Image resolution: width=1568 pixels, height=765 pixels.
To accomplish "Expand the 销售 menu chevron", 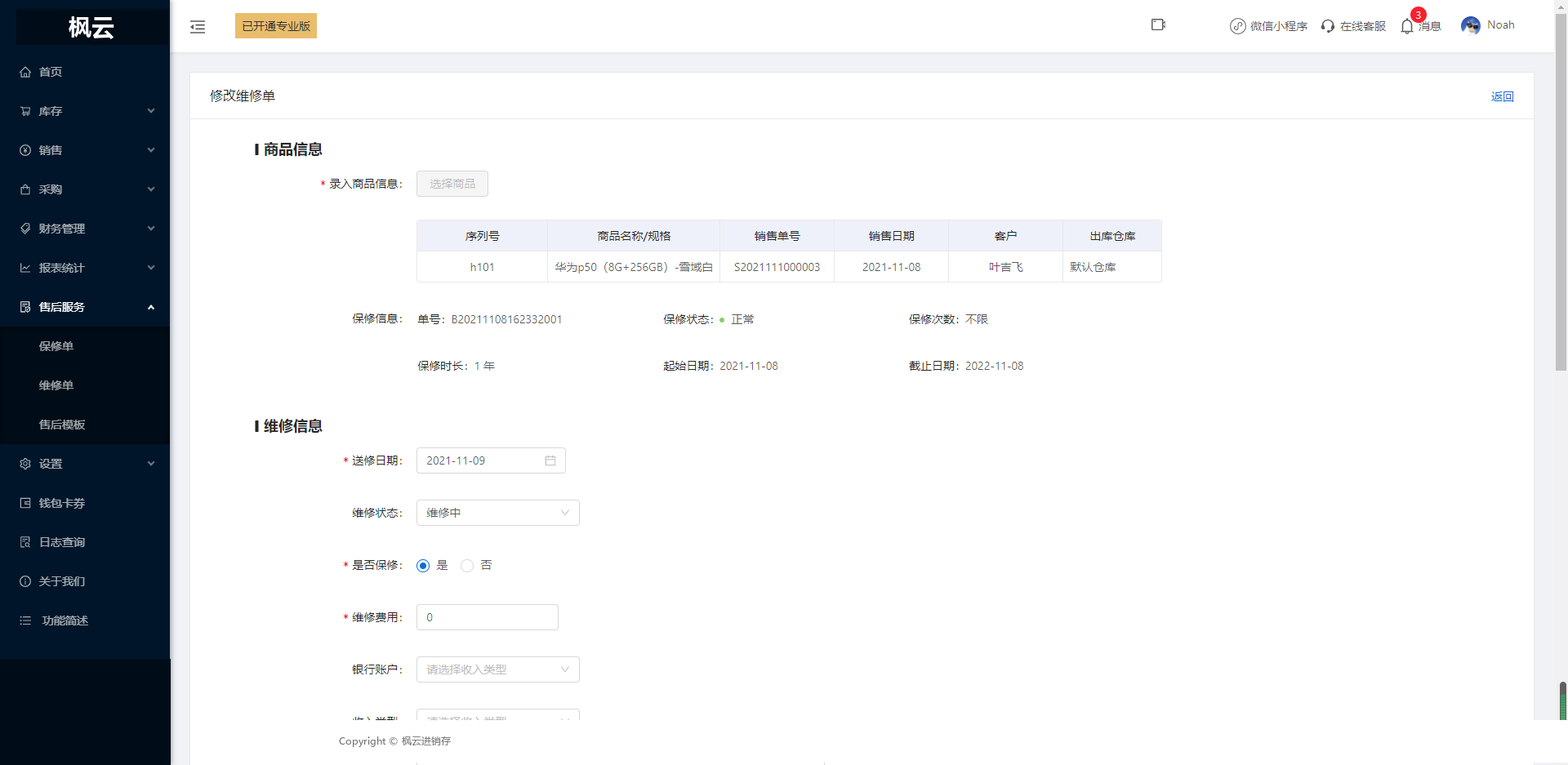I will pos(151,150).
